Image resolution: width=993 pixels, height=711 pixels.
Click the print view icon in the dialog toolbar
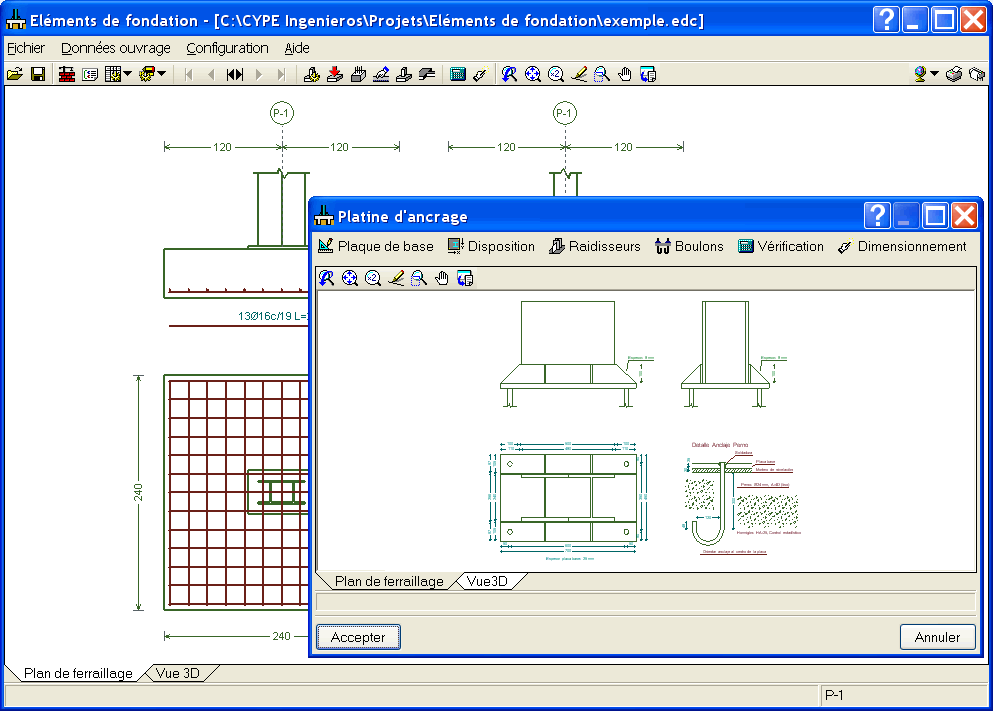[465, 278]
